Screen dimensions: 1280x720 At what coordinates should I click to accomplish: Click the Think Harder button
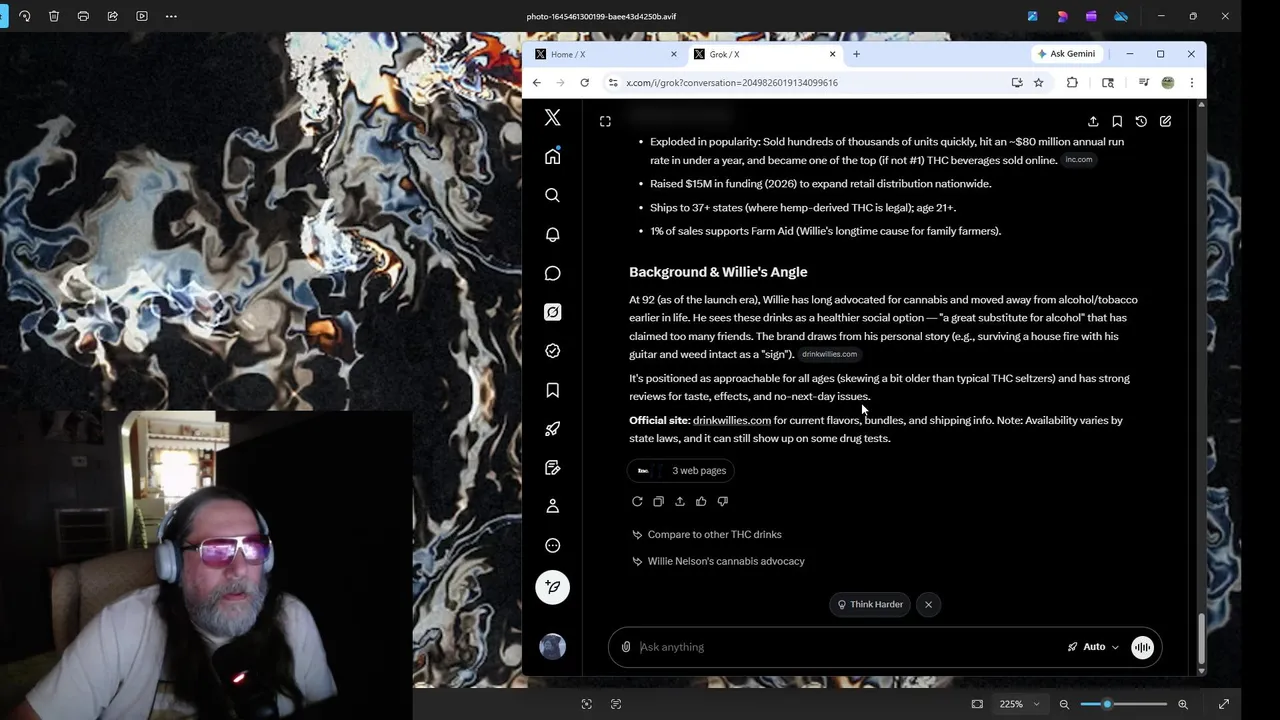tap(870, 604)
